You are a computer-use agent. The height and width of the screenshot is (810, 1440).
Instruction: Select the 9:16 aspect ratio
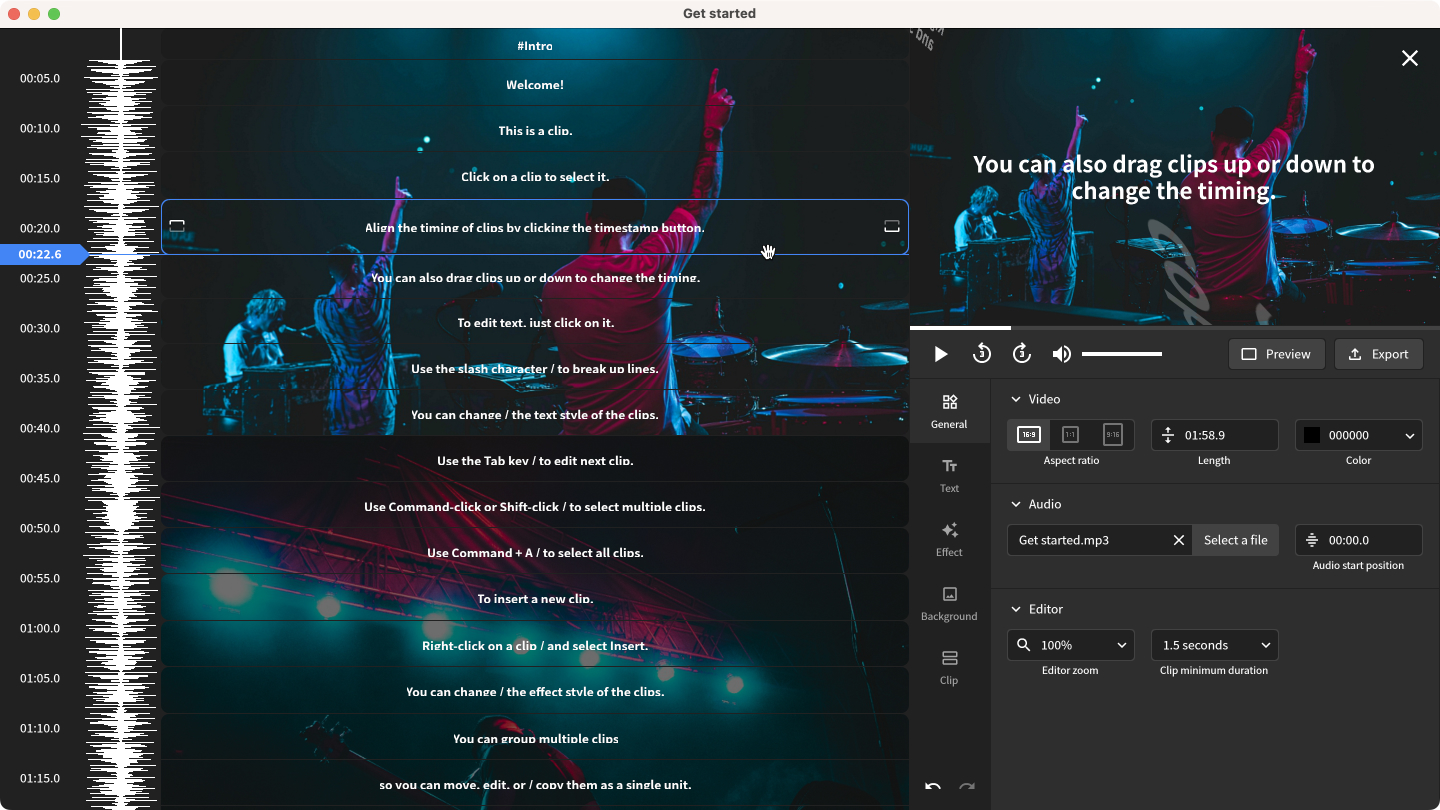coord(1112,435)
